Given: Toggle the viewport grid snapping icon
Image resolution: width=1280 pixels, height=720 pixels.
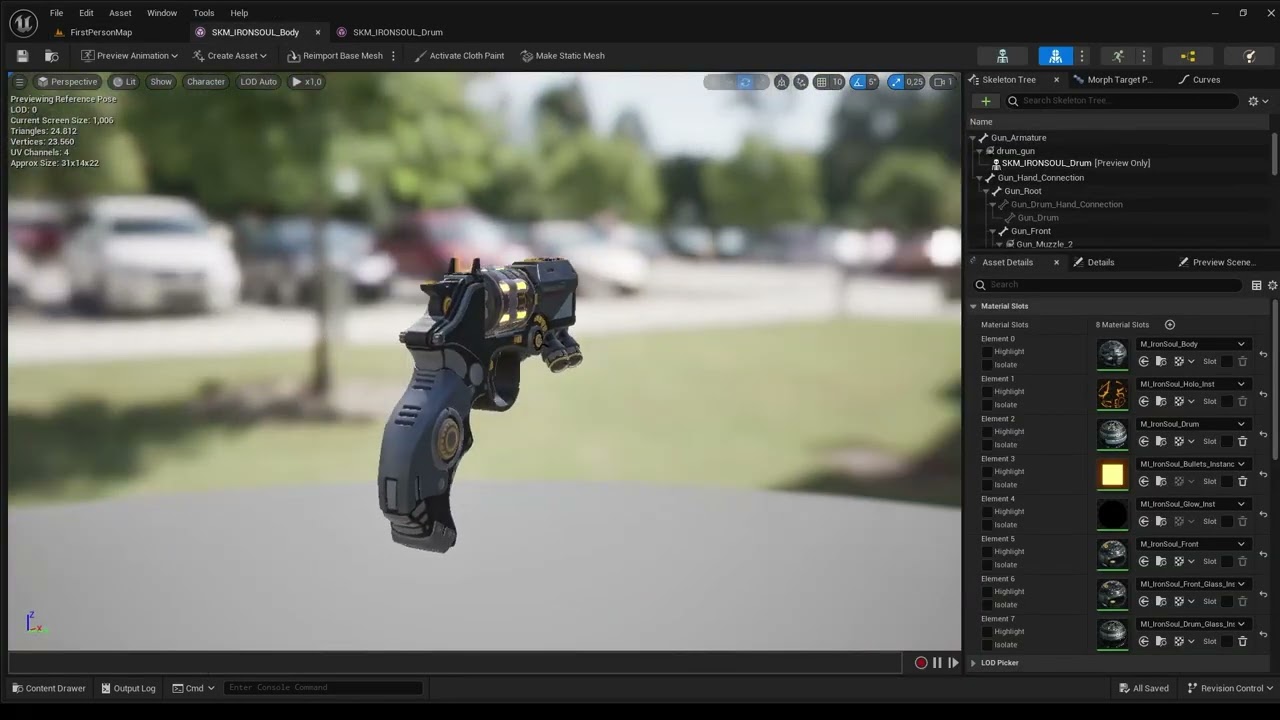Looking at the screenshot, I should (x=821, y=82).
